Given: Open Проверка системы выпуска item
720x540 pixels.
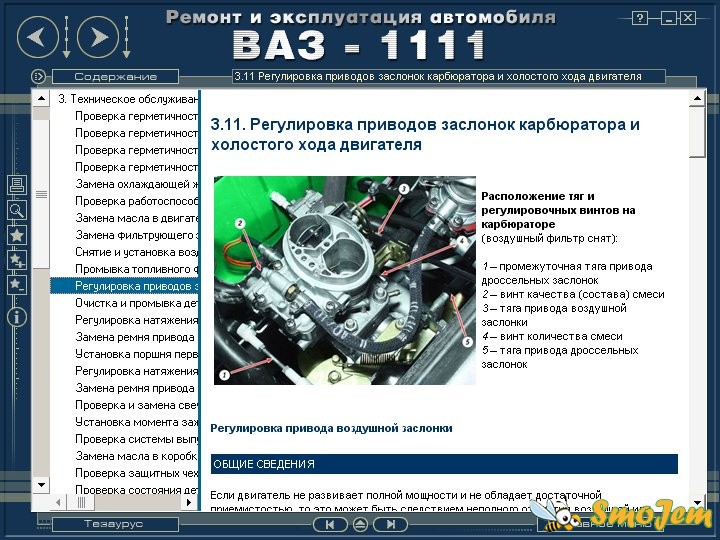Looking at the screenshot, I should 137,439.
